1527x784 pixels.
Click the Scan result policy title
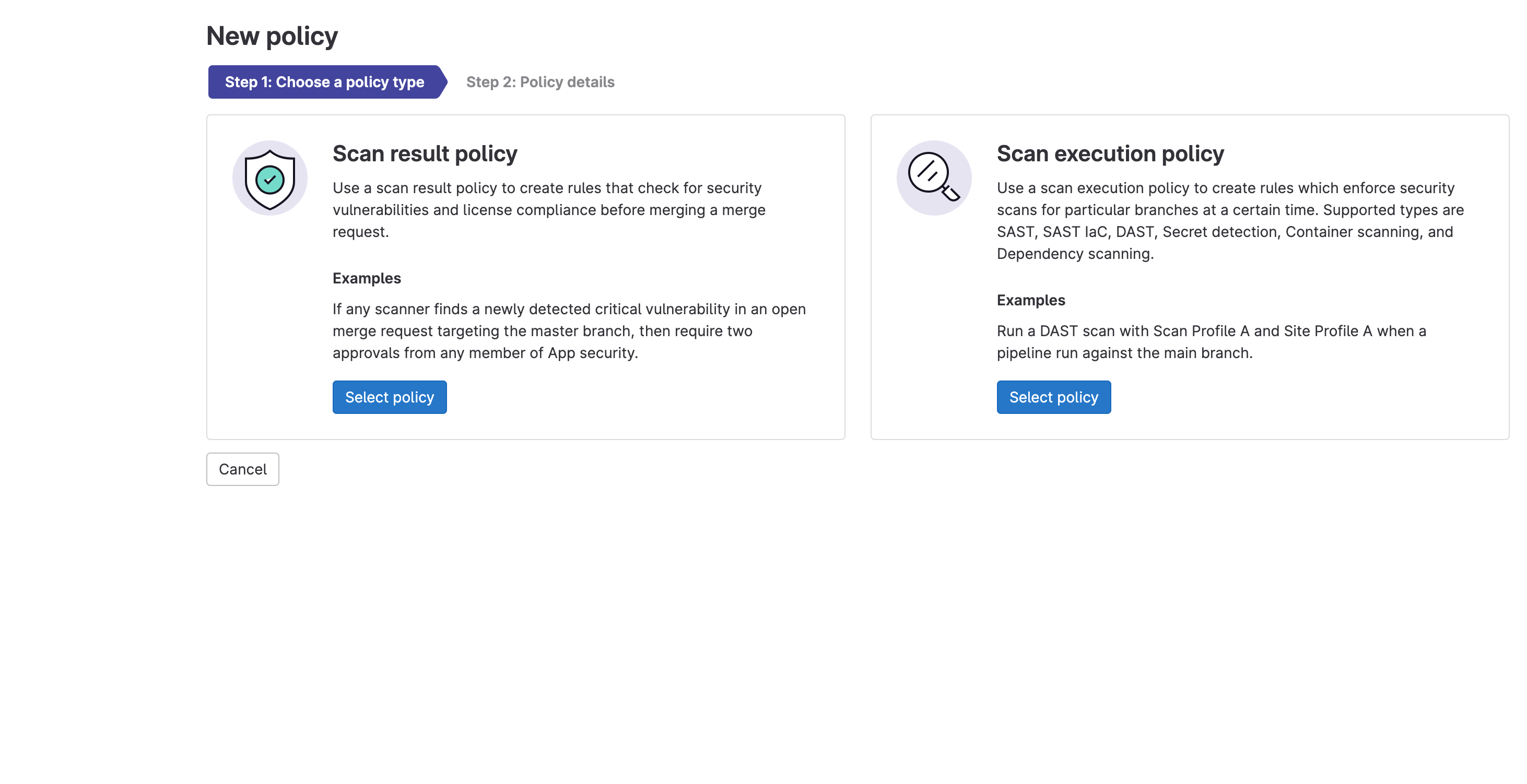click(x=425, y=153)
